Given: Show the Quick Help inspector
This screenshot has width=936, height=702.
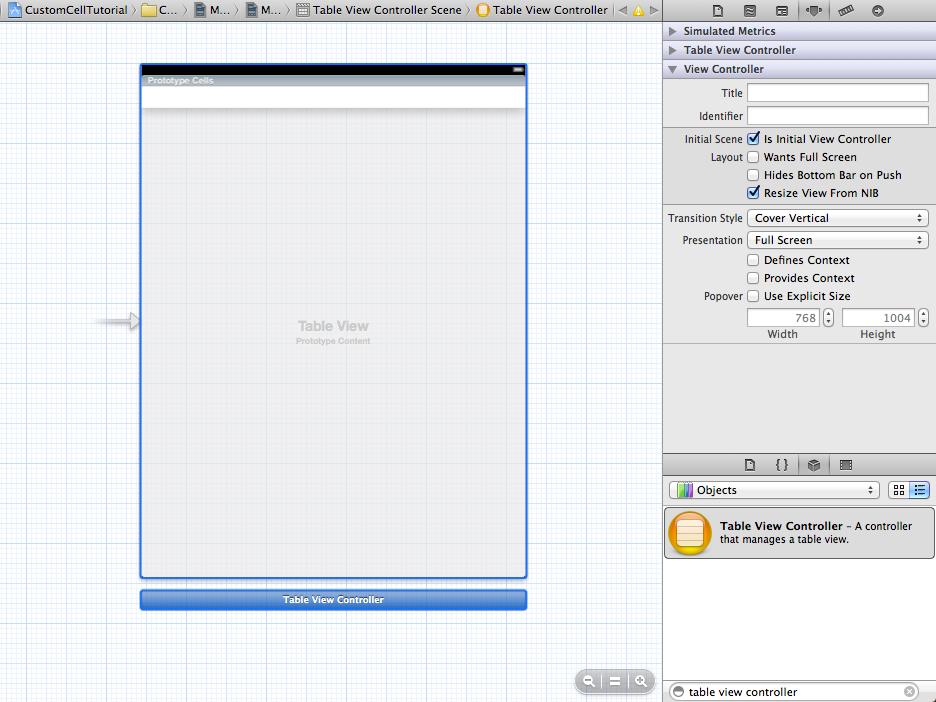Looking at the screenshot, I should pyautogui.click(x=752, y=10).
